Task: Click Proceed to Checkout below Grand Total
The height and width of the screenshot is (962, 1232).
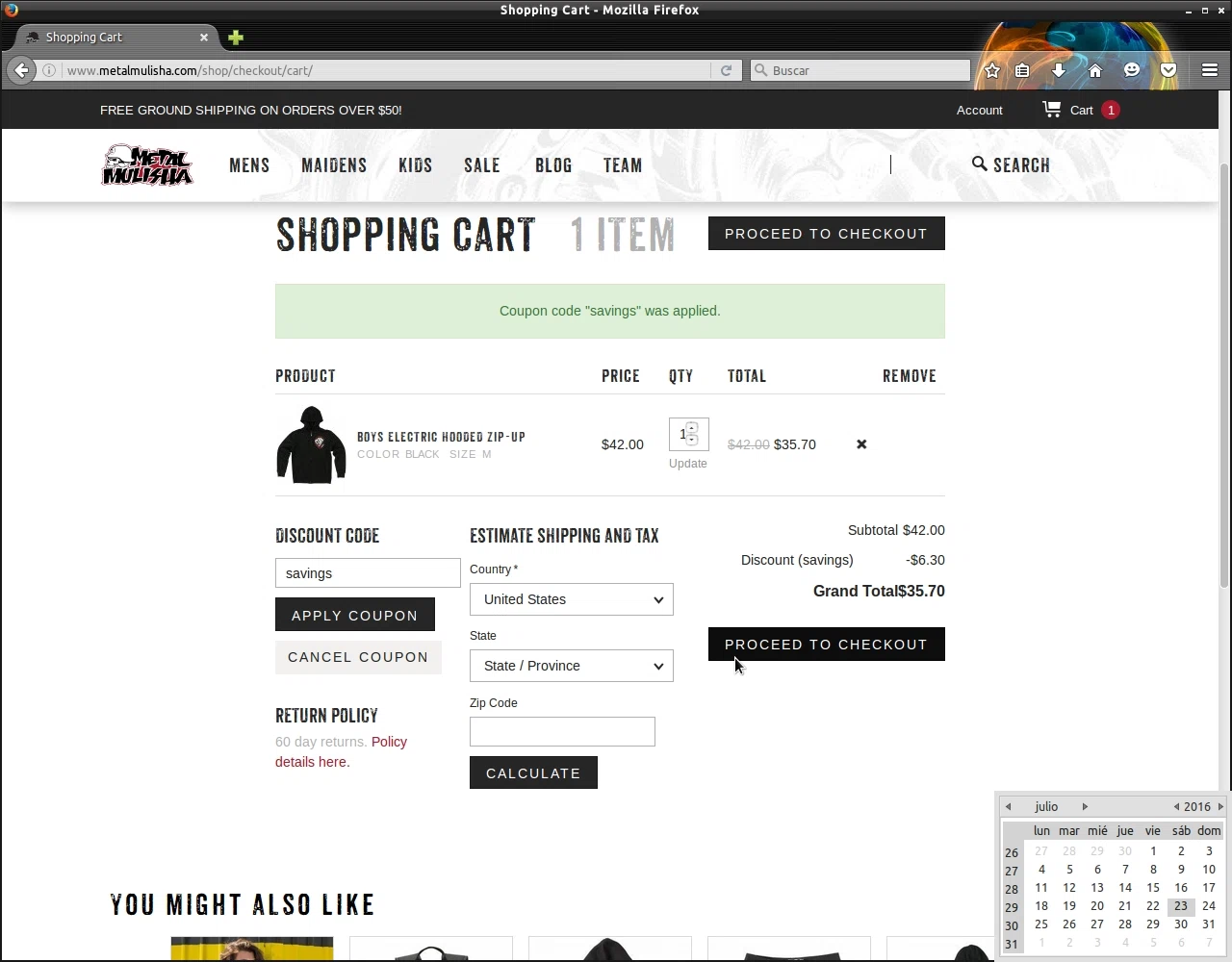Action: [x=826, y=645]
